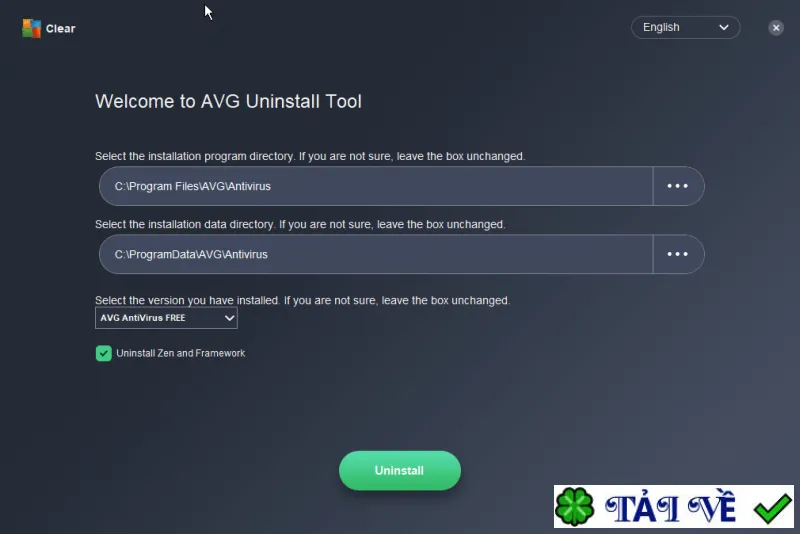Browse for program directory with three-dot button
Image resolution: width=800 pixels, height=534 pixels.
point(678,186)
